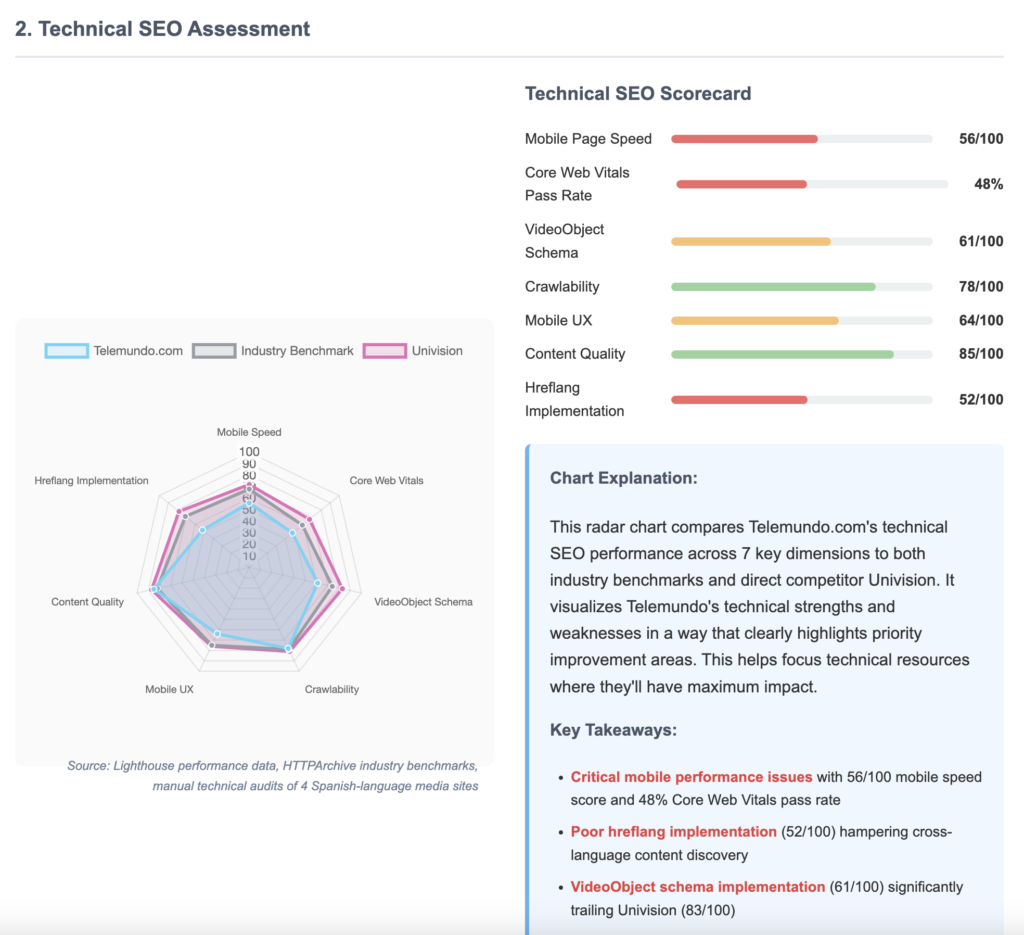Image resolution: width=1024 pixels, height=935 pixels.
Task: Select the Crawlability green progress bar
Action: pyautogui.click(x=773, y=287)
